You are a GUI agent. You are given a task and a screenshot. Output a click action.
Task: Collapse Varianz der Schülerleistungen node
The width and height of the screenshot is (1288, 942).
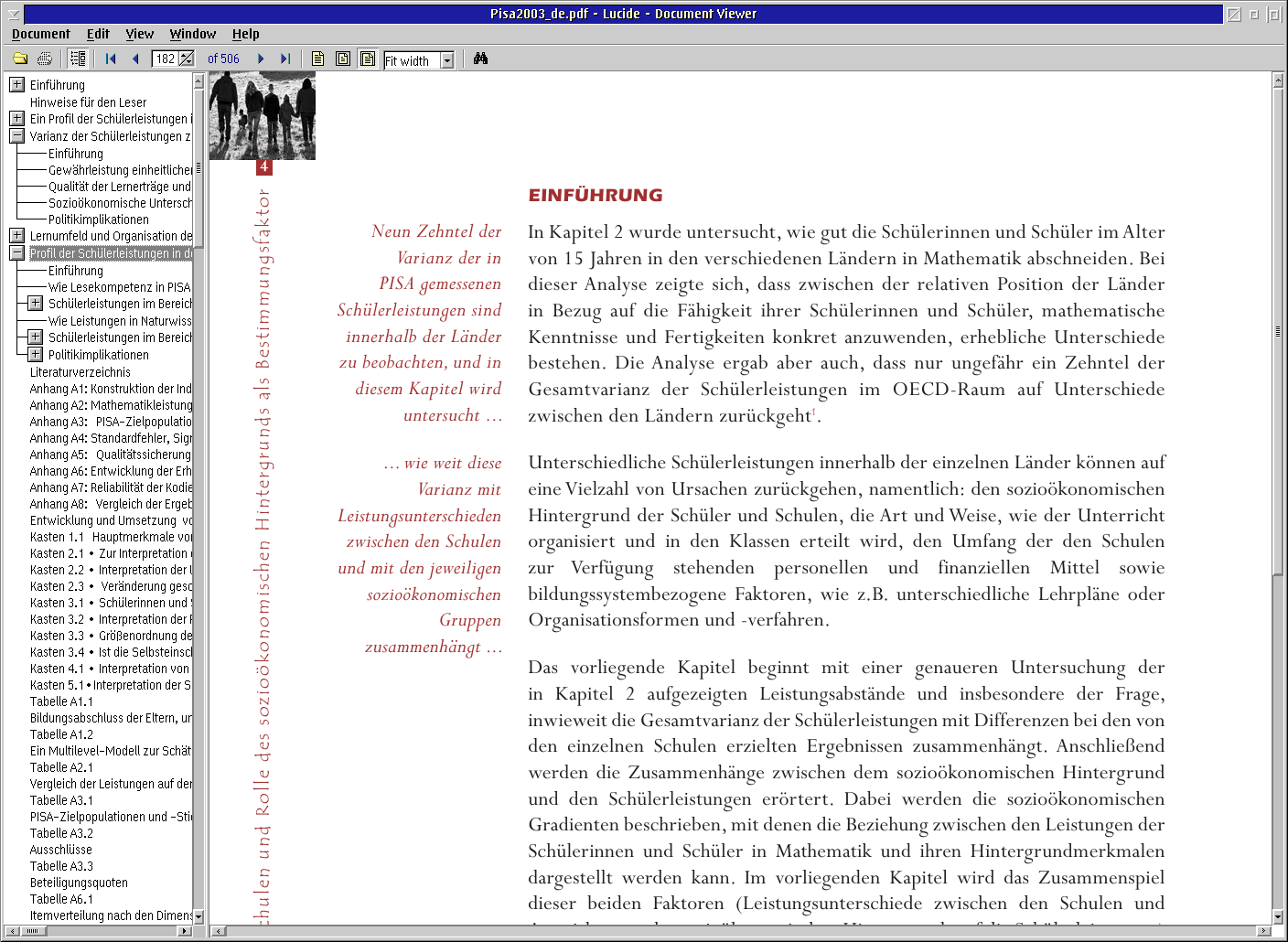(x=16, y=135)
